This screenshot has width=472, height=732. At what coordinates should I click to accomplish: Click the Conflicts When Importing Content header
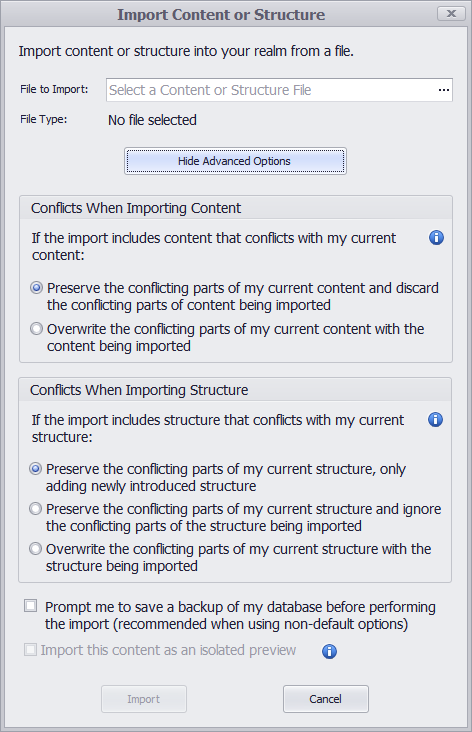[136, 208]
